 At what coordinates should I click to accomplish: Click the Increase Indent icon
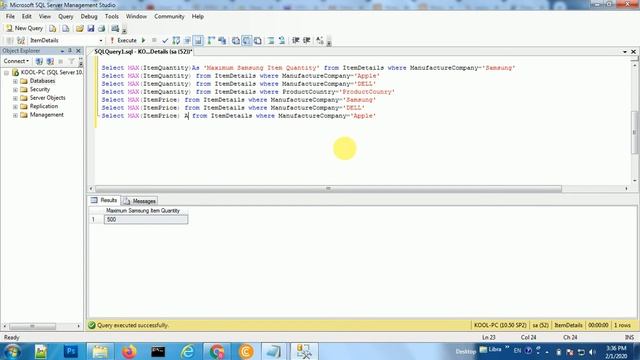tap(307, 40)
